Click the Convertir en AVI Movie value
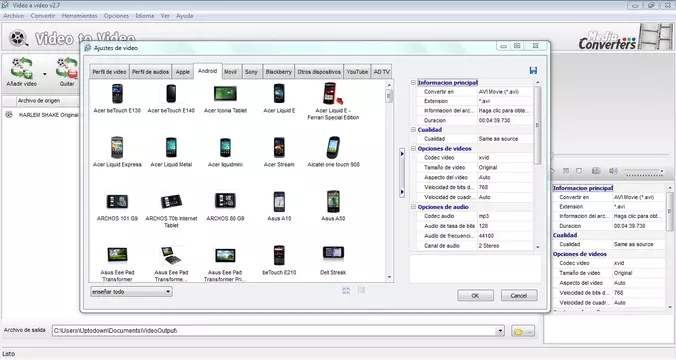Screen dimensions: 676x360 click(505, 92)
